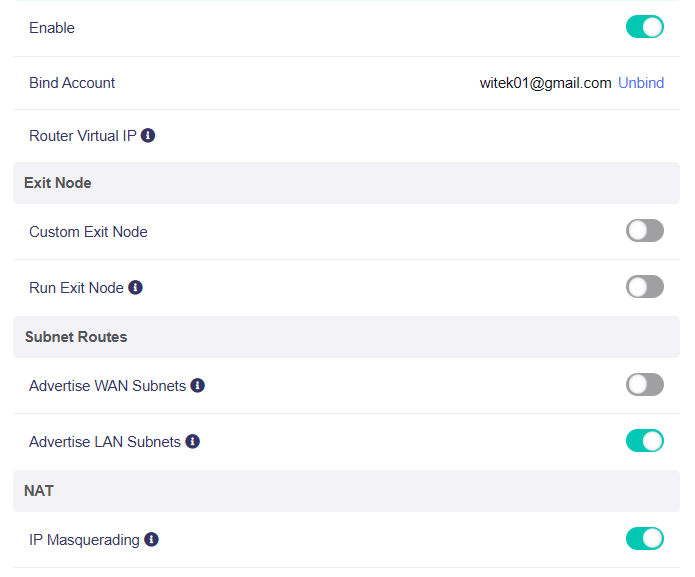Click the Subnet Routes section header
This screenshot has height=577, width=695.
point(346,337)
